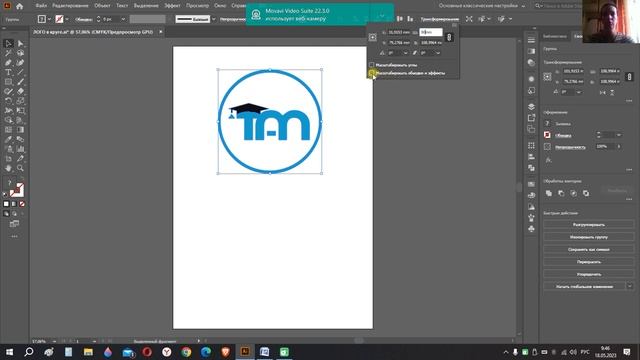Select the Rotate tool
Screen dimensions: 640x360
(x=8, y=101)
